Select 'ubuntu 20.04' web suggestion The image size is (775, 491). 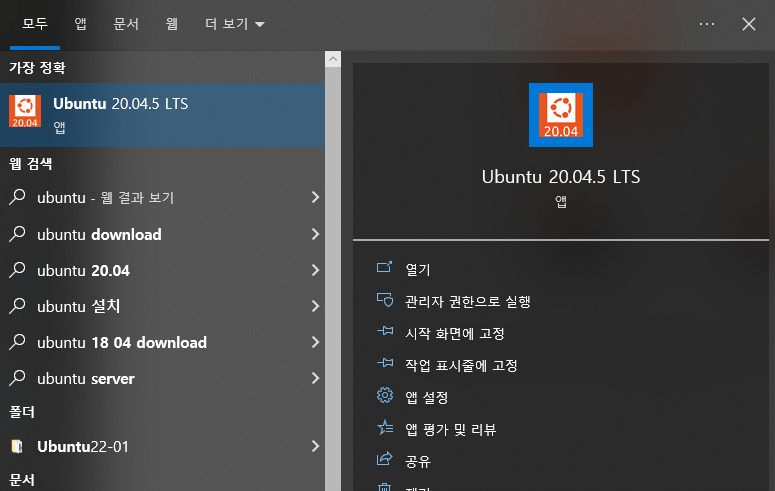click(x=162, y=270)
